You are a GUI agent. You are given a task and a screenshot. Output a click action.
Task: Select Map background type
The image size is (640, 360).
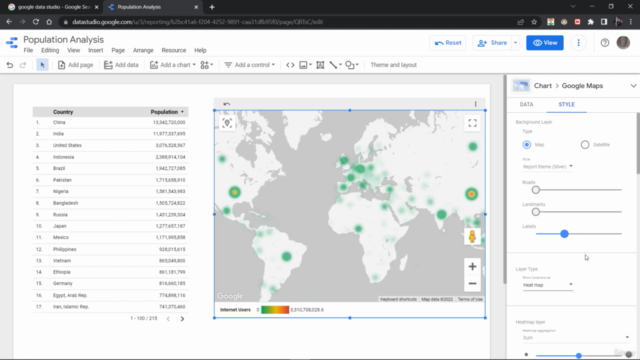tap(527, 144)
